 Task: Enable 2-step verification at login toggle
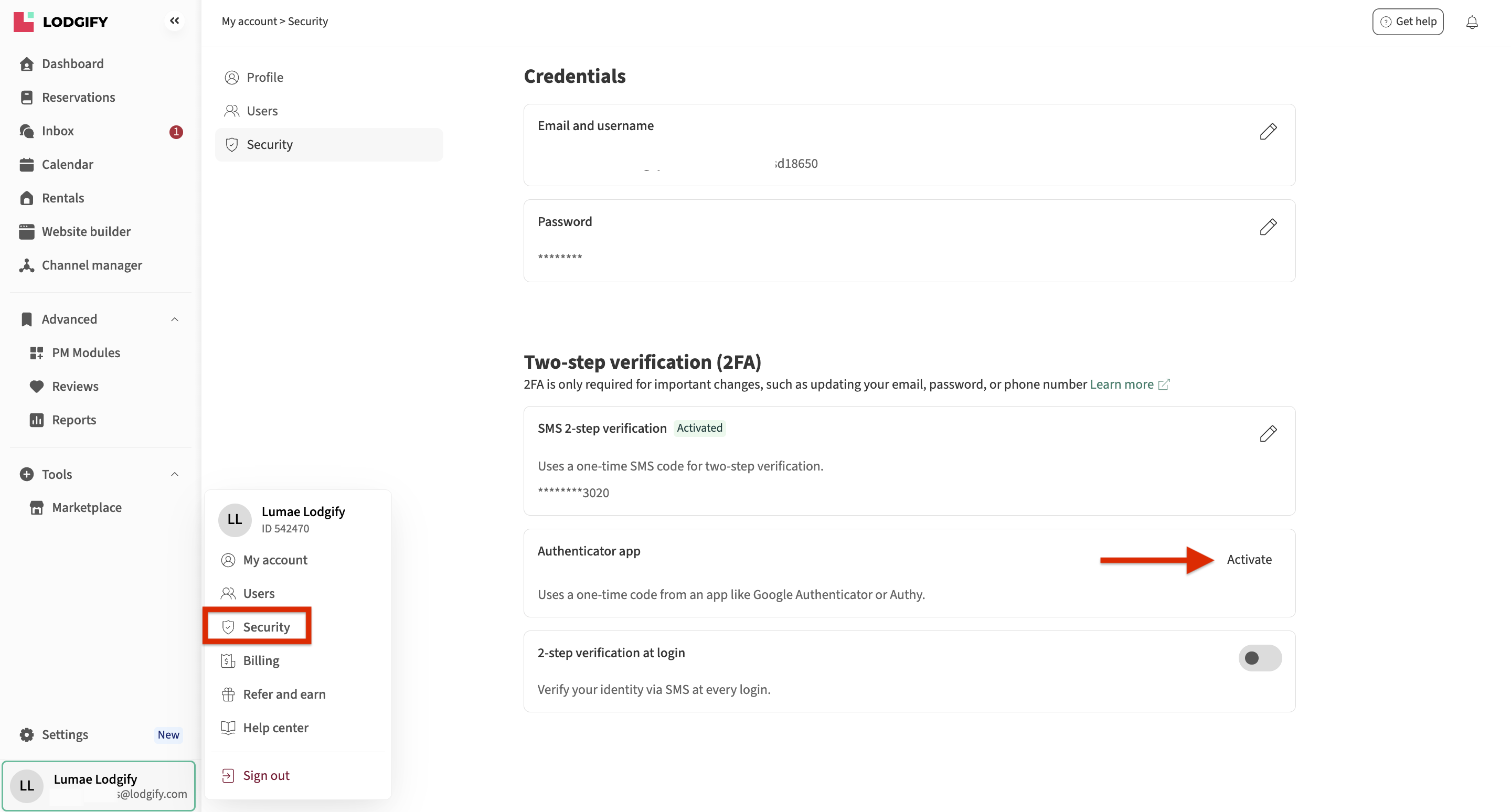point(1259,658)
